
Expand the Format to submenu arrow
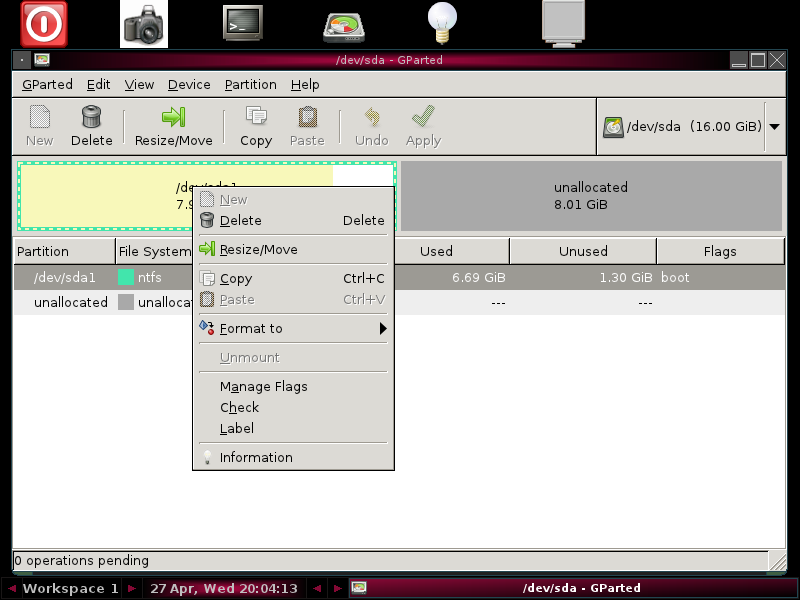pyautogui.click(x=383, y=329)
